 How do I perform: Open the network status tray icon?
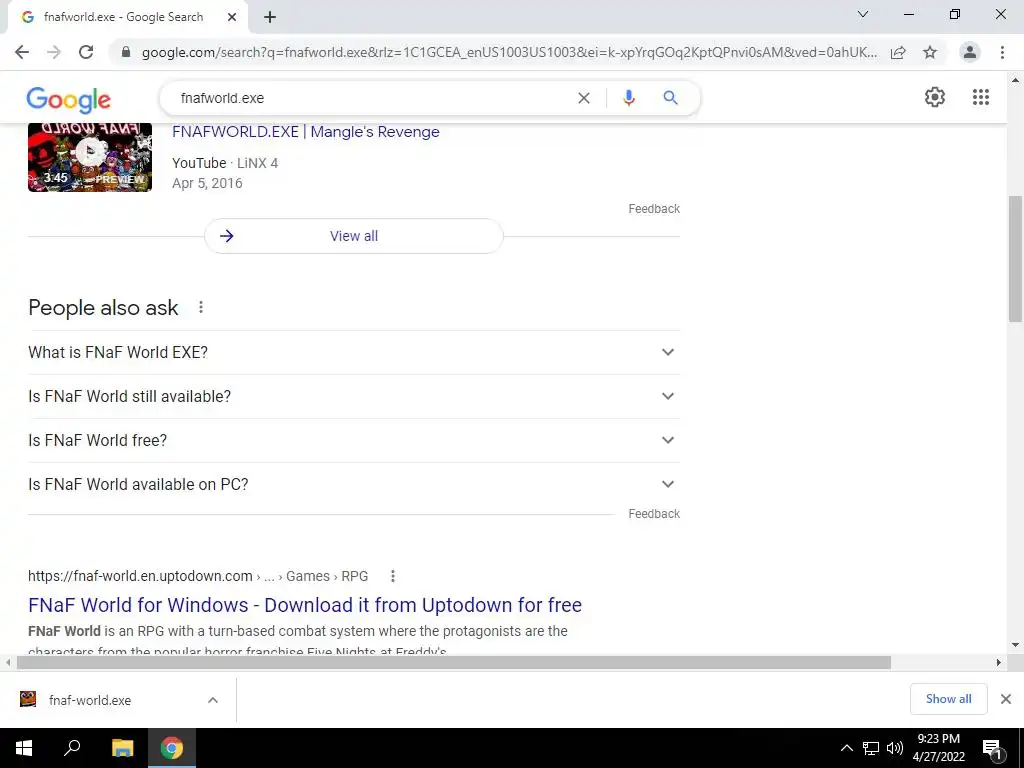pyautogui.click(x=871, y=748)
